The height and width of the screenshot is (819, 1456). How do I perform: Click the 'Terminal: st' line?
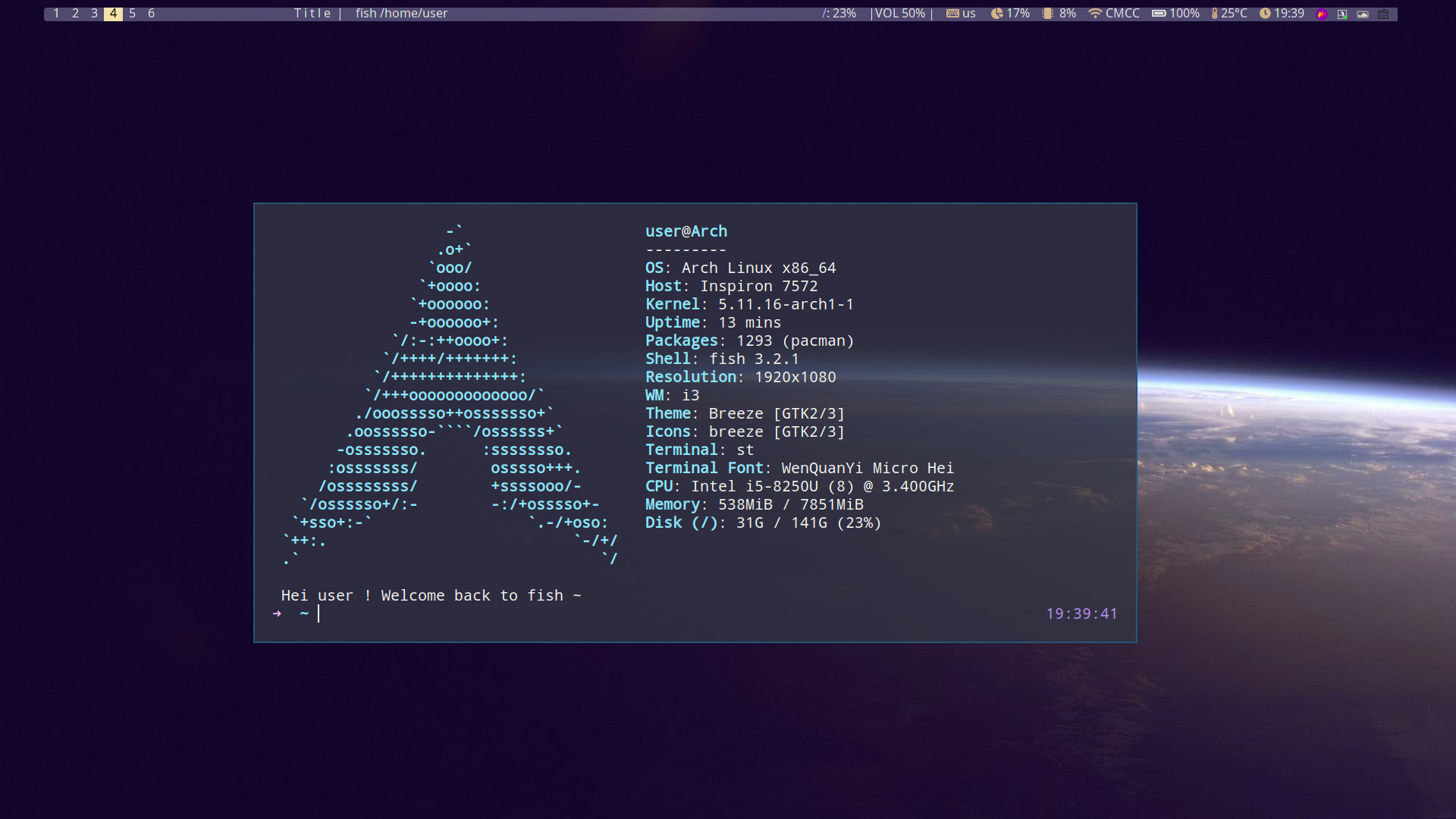(x=700, y=450)
